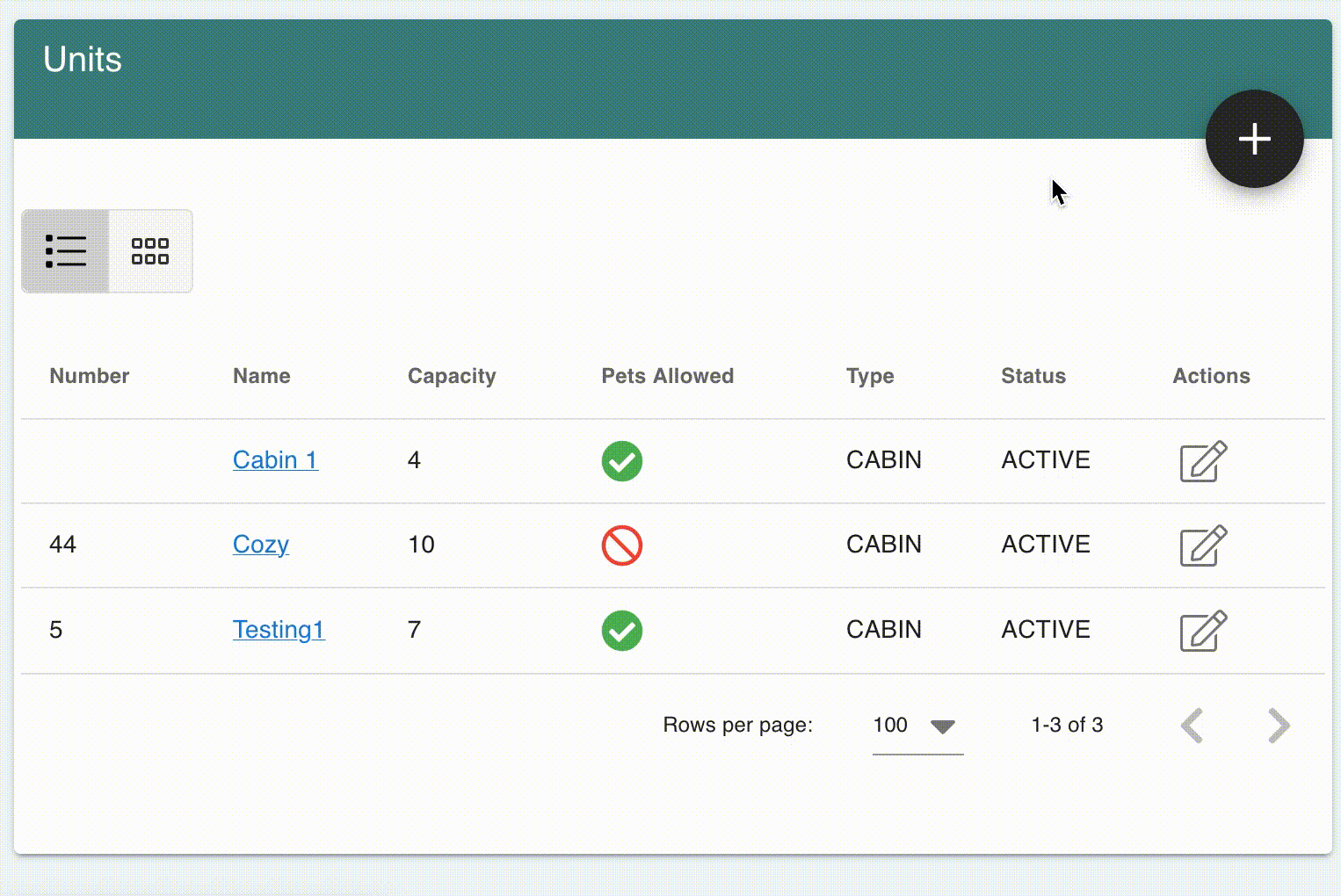This screenshot has width=1341, height=896.
Task: Click Rows per page label
Action: coord(737,725)
